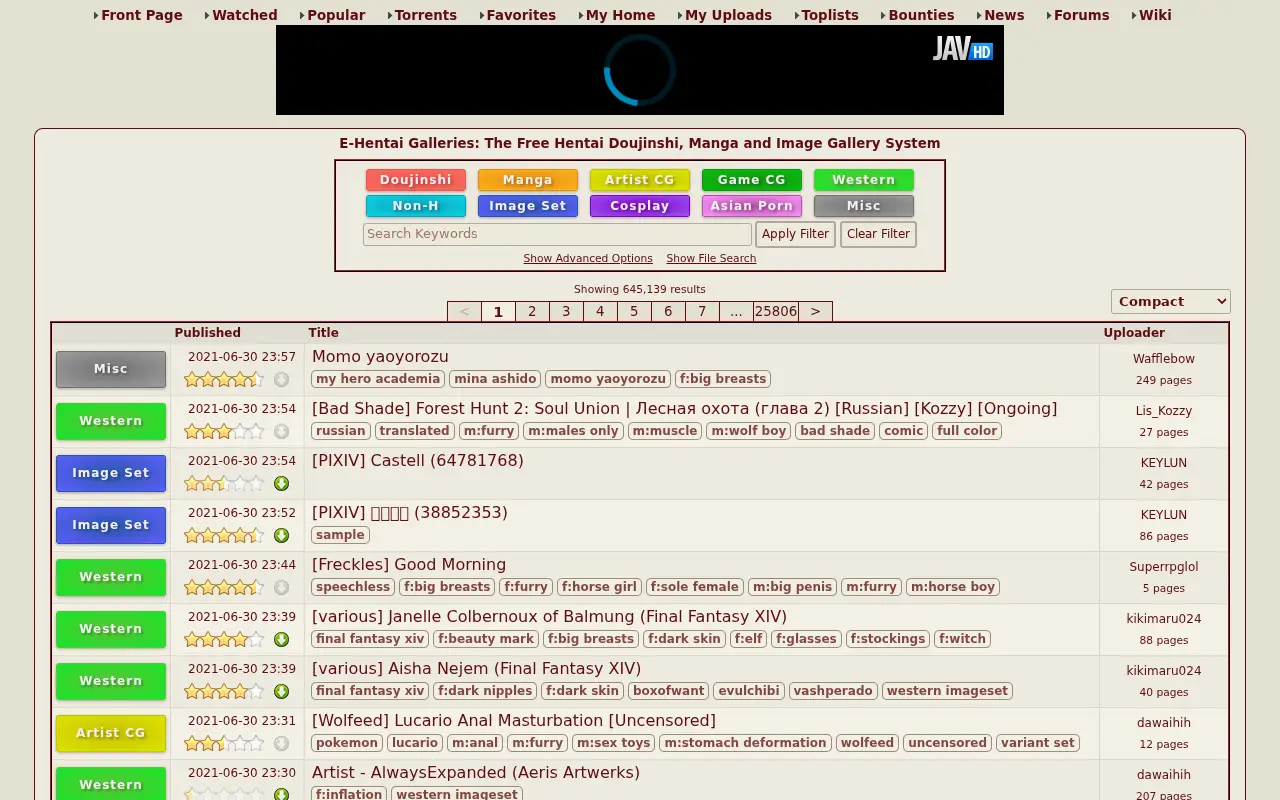Open uploader Superrpglol's link

pos(1164,567)
